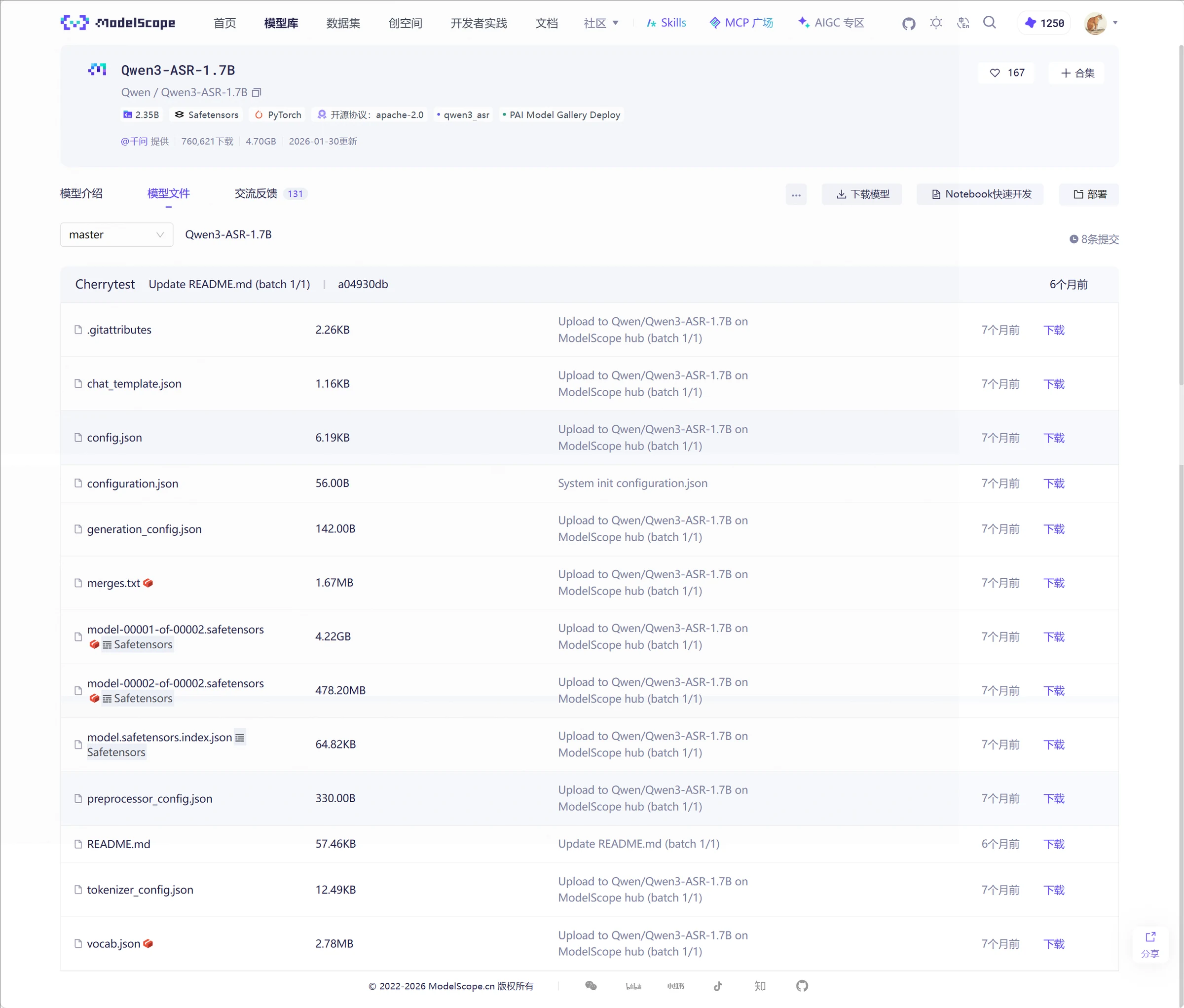Open the AIGC 专区 link
Image resolution: width=1184 pixels, height=1008 pixels.
click(x=831, y=23)
